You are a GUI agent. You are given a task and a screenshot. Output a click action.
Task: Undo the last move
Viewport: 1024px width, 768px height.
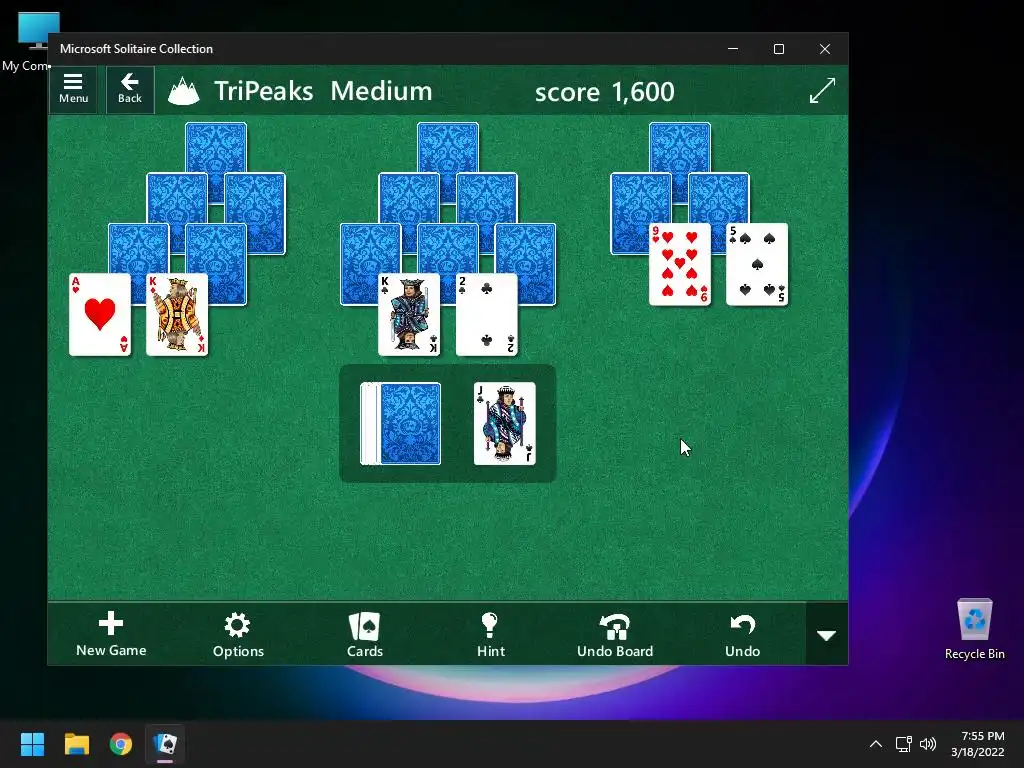743,634
